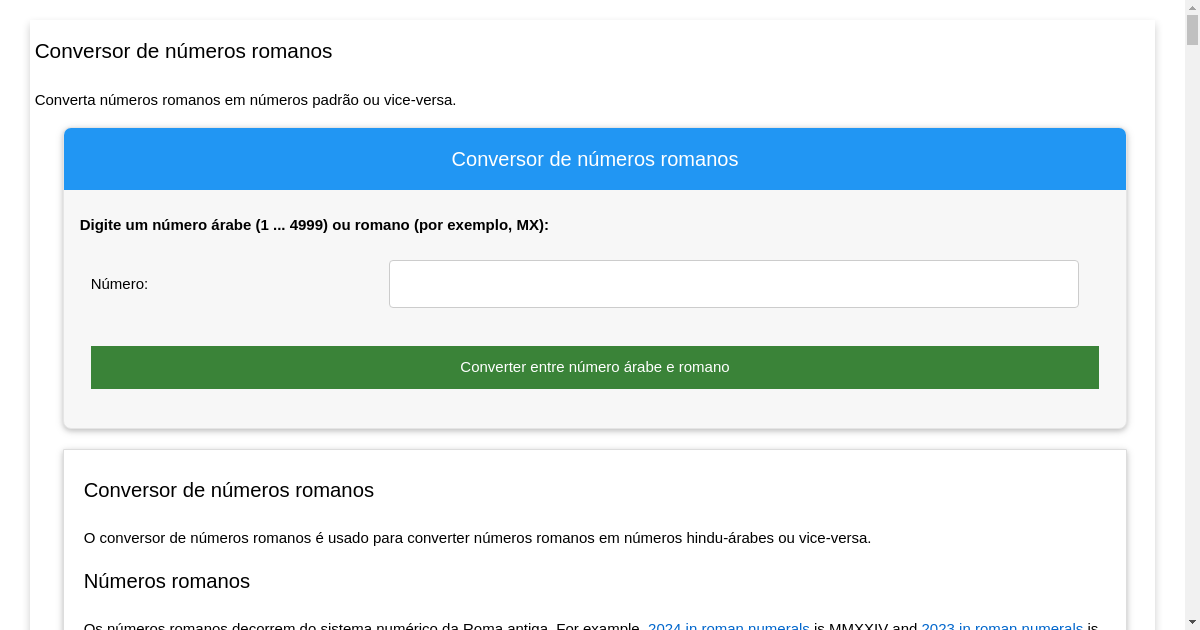Screen dimensions: 1200x630
Task: Click the vertical scrollbar thumb
Action: (1192, 30)
